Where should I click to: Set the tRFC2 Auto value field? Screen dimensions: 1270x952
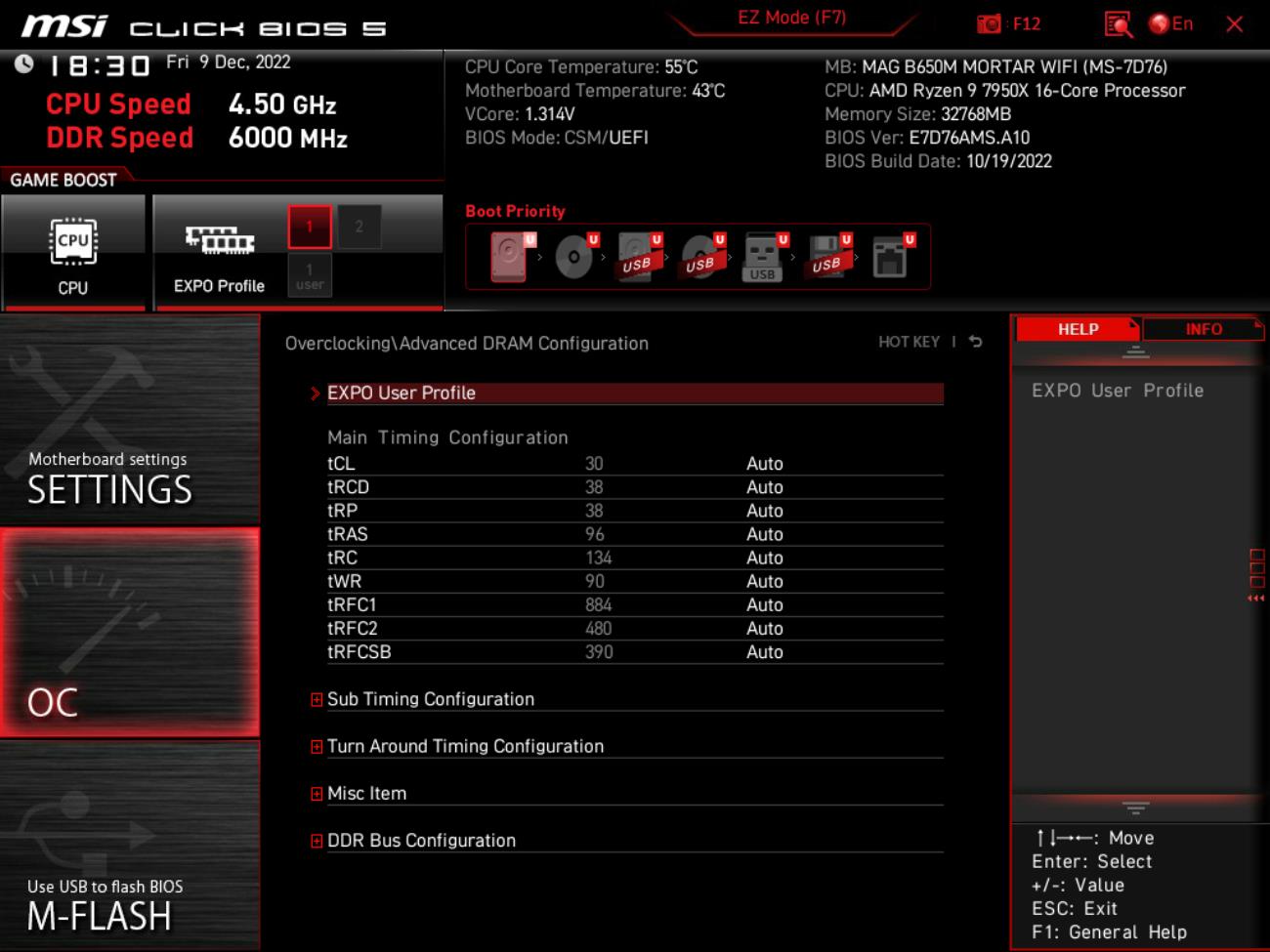point(765,628)
